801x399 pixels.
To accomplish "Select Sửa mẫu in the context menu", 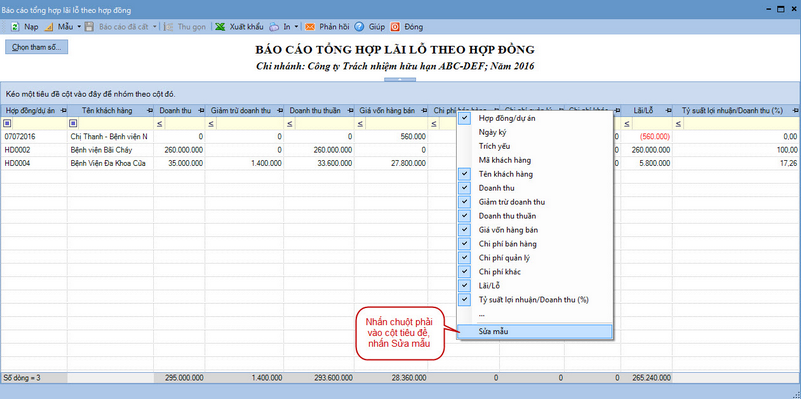I will tap(535, 331).
